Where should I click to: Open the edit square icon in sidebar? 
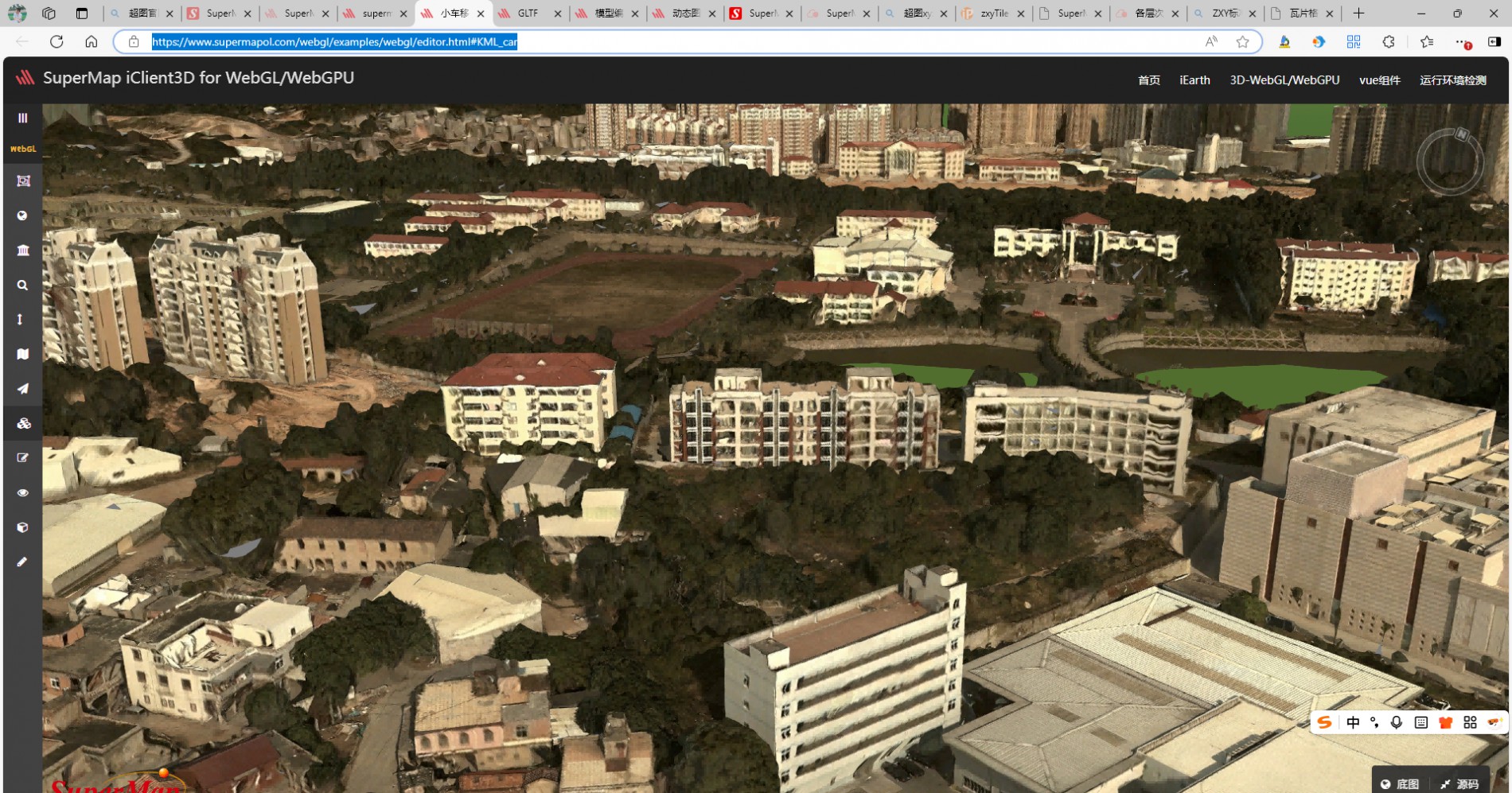click(x=22, y=458)
